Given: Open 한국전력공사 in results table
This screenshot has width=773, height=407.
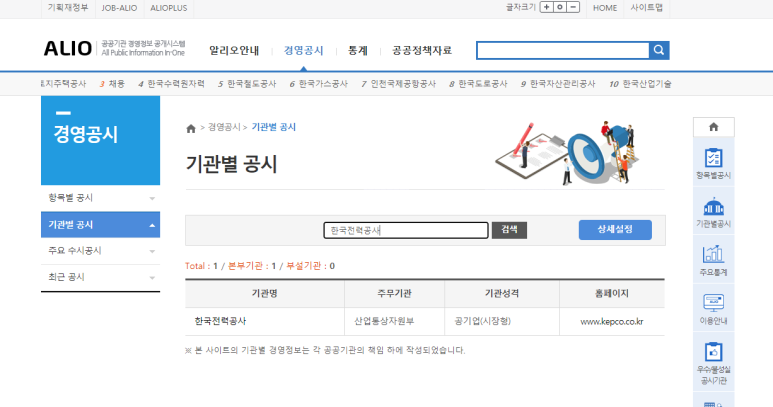Looking at the screenshot, I should click(220, 321).
